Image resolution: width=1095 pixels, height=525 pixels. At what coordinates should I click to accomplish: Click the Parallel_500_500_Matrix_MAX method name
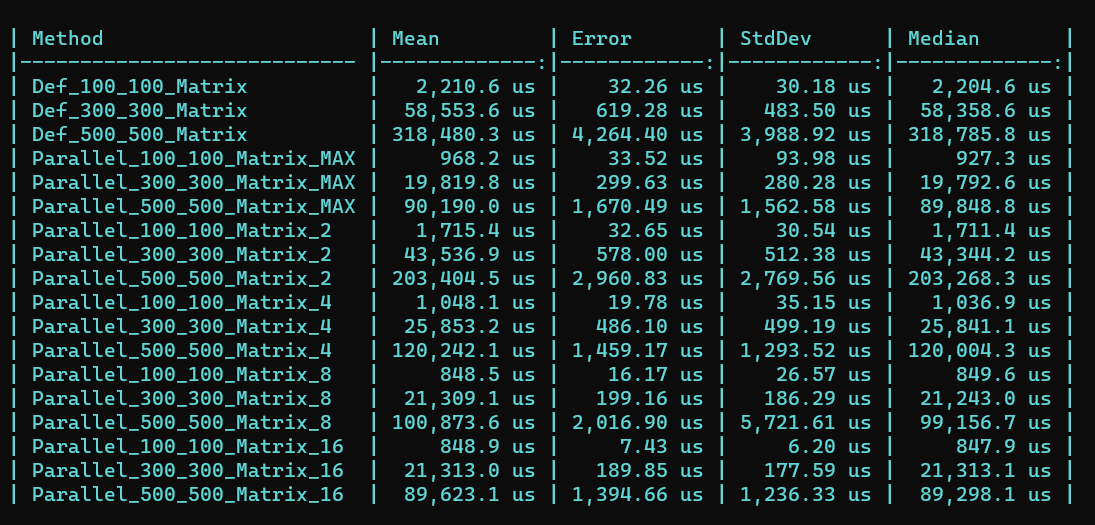click(x=193, y=207)
